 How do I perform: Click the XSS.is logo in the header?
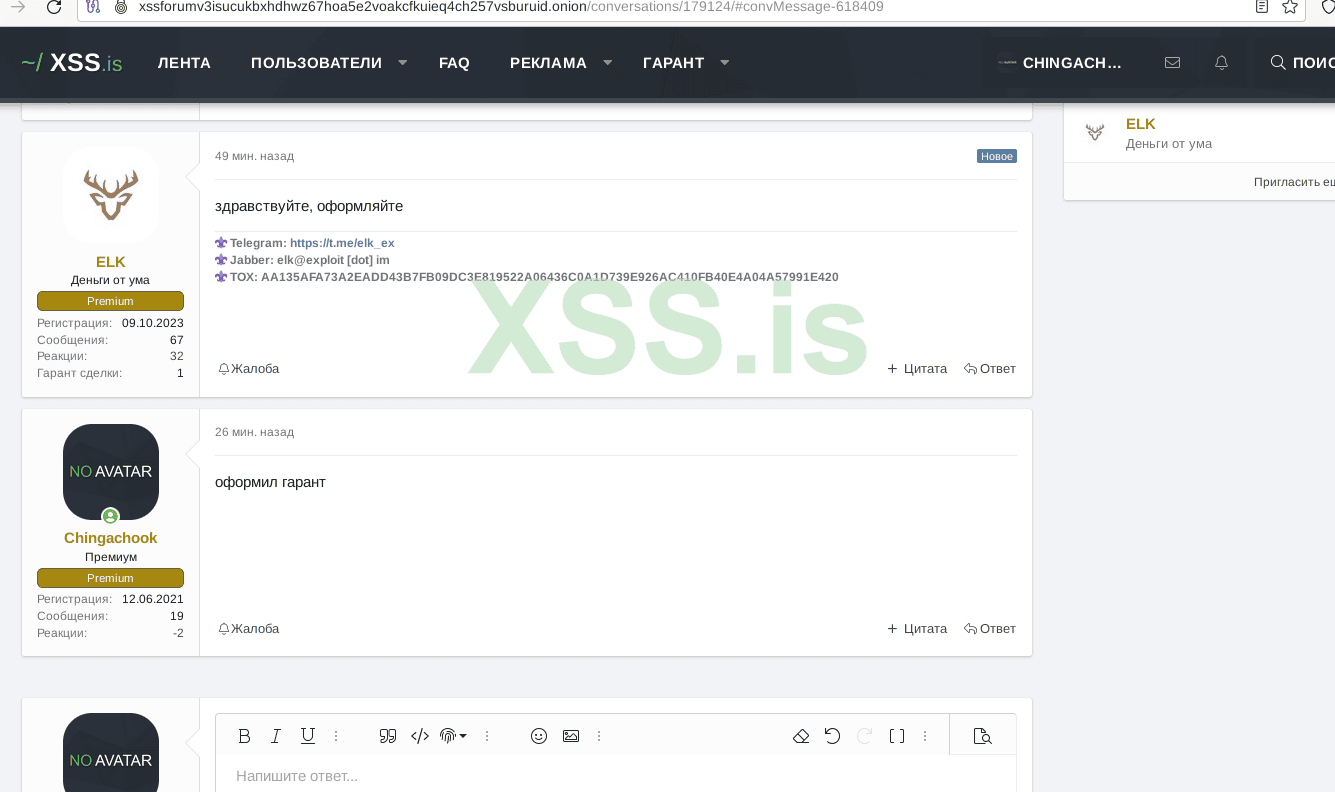pos(71,62)
